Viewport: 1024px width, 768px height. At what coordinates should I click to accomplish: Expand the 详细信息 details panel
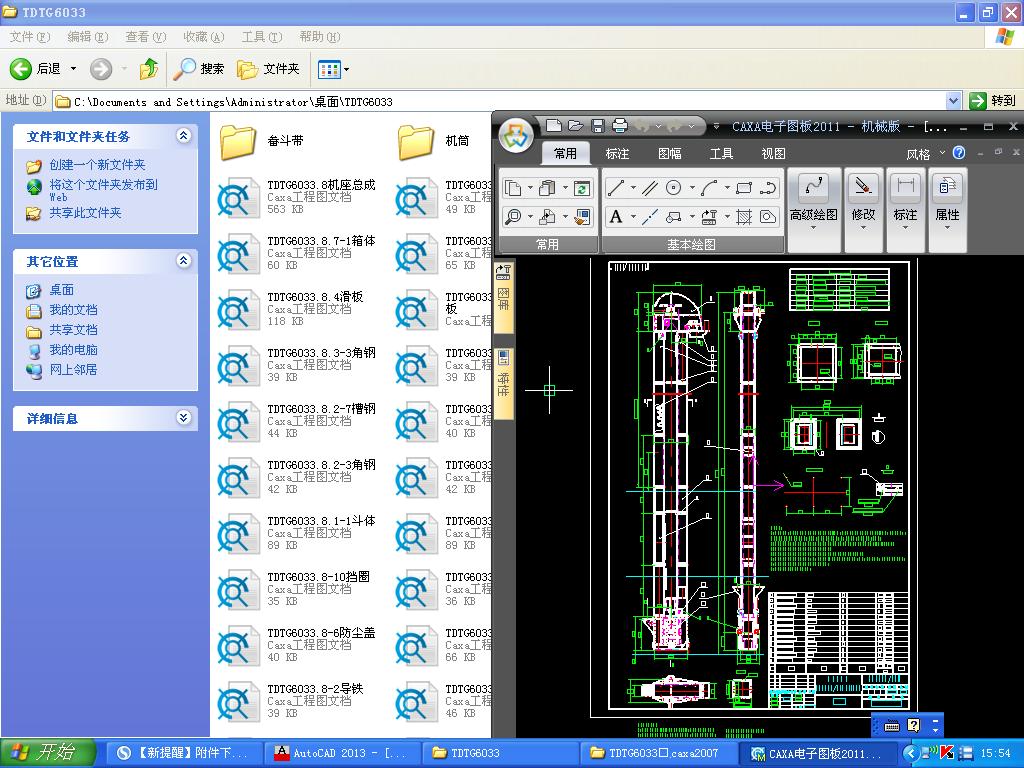point(183,418)
